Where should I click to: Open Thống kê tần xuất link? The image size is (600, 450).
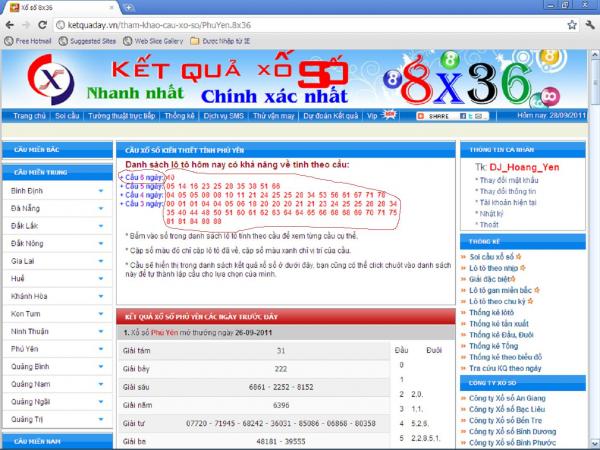(499, 324)
